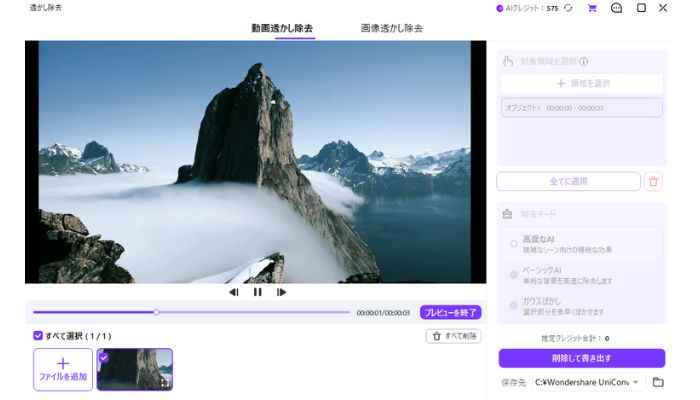This screenshot has width=700, height=400.
Task: Select the 高度なAI removal mode
Action: tap(513, 244)
